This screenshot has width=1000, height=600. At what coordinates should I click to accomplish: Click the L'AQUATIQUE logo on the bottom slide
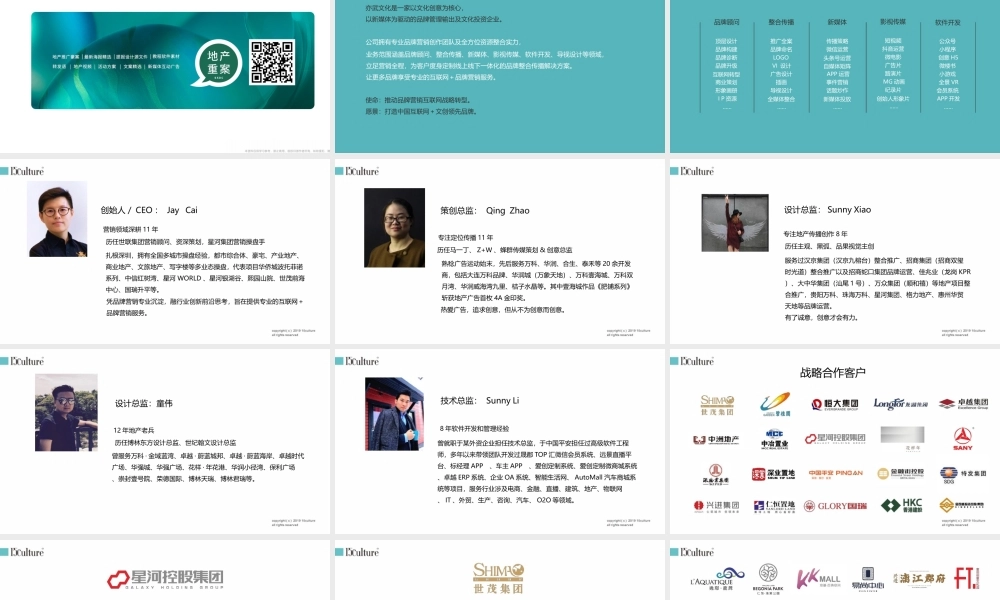pyautogui.click(x=712, y=578)
